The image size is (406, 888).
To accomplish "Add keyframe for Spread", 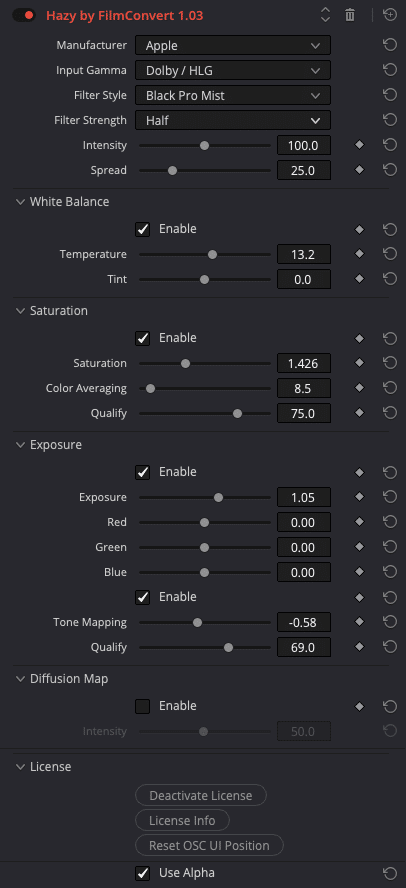I will [x=359, y=170].
